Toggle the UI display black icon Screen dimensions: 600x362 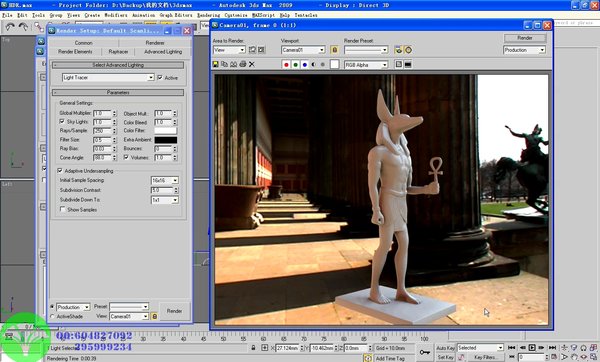408,64
